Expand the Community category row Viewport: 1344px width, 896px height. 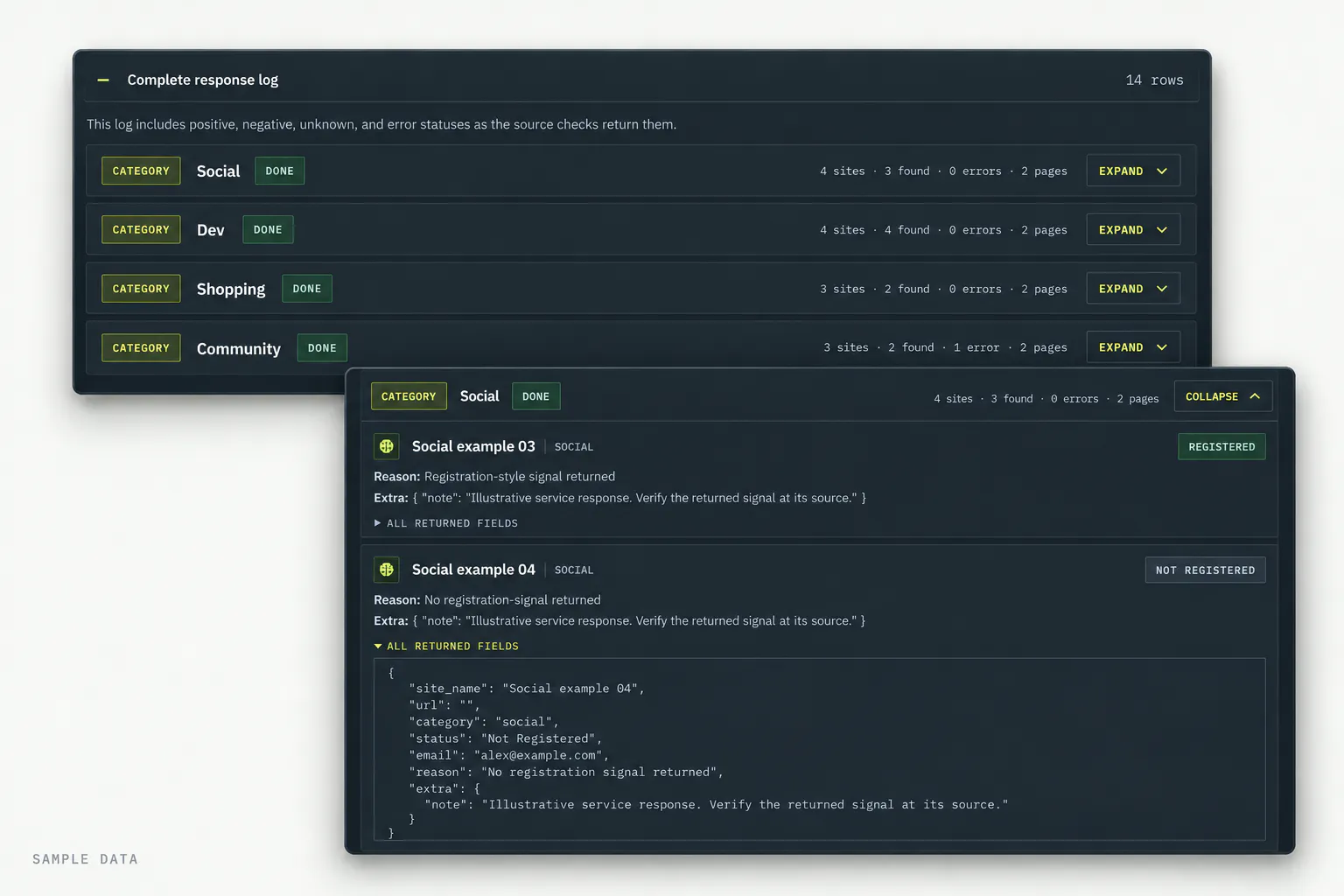(x=1133, y=347)
